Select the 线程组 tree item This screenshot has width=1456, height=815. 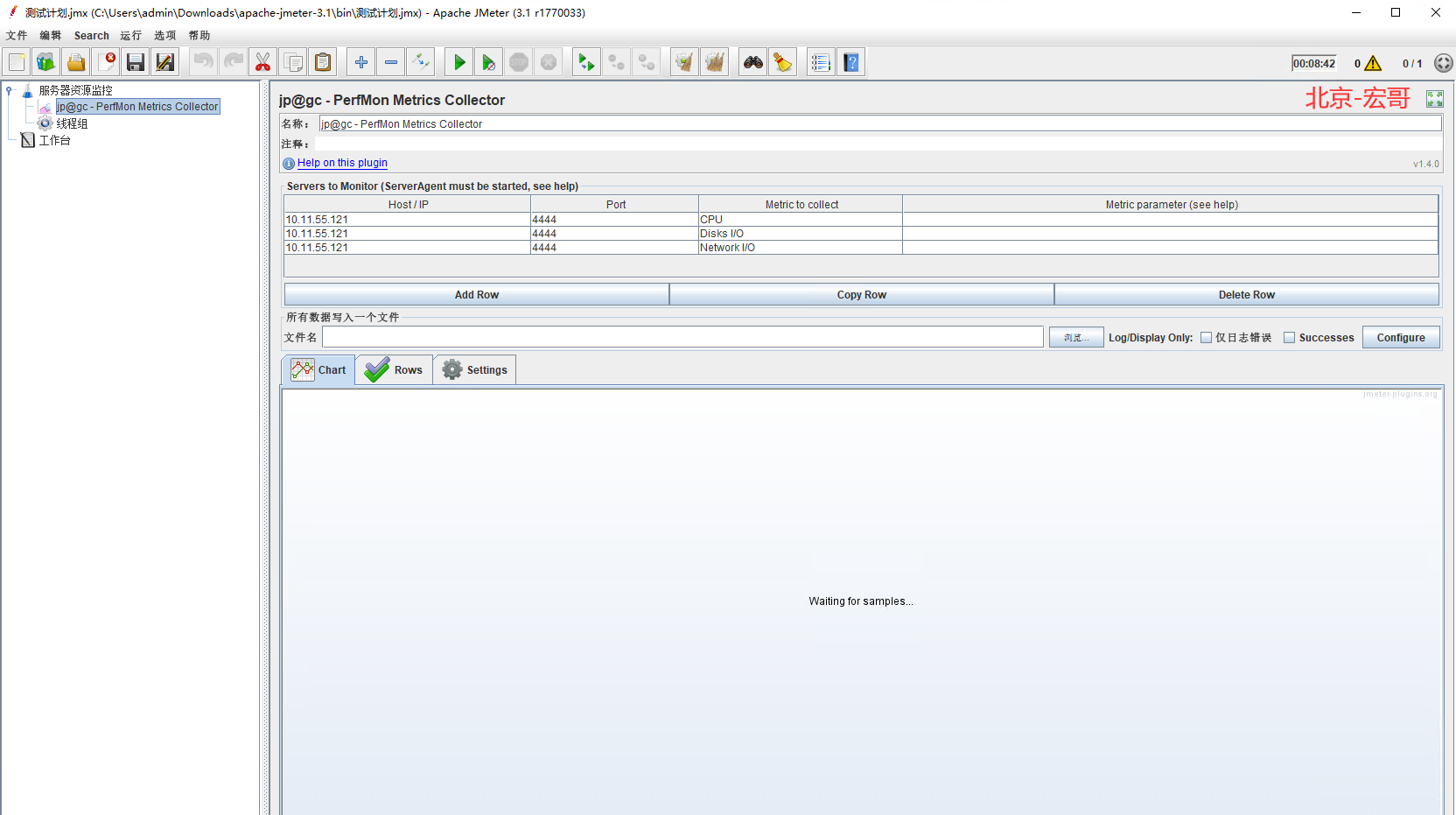click(x=72, y=124)
